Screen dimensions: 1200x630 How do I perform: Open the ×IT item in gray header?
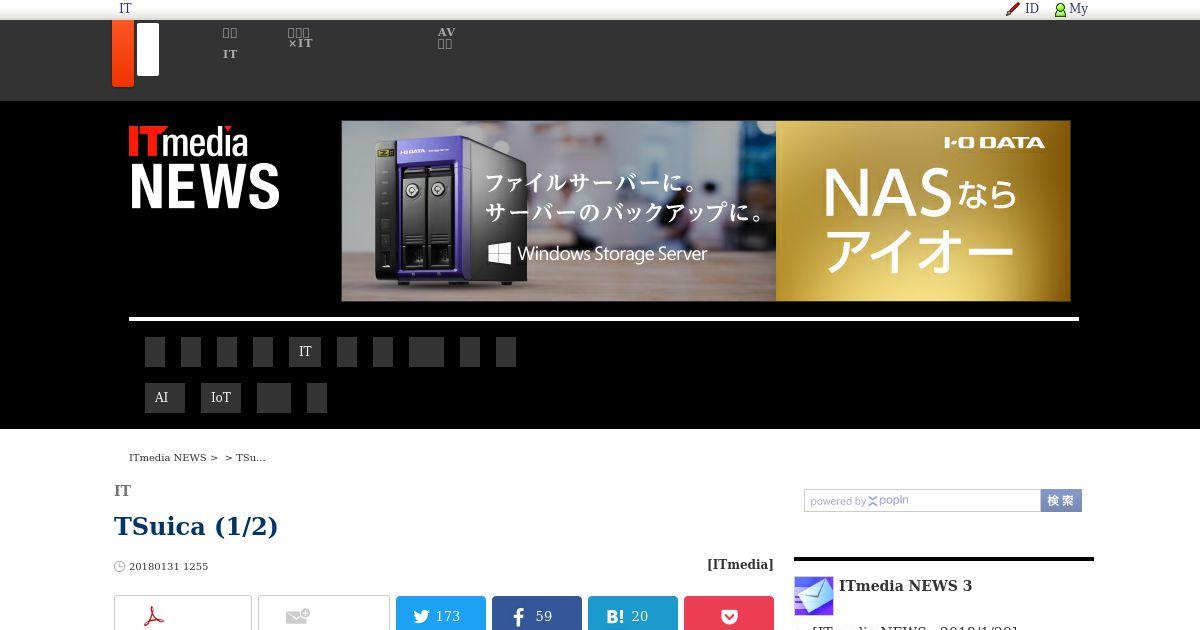(x=300, y=38)
